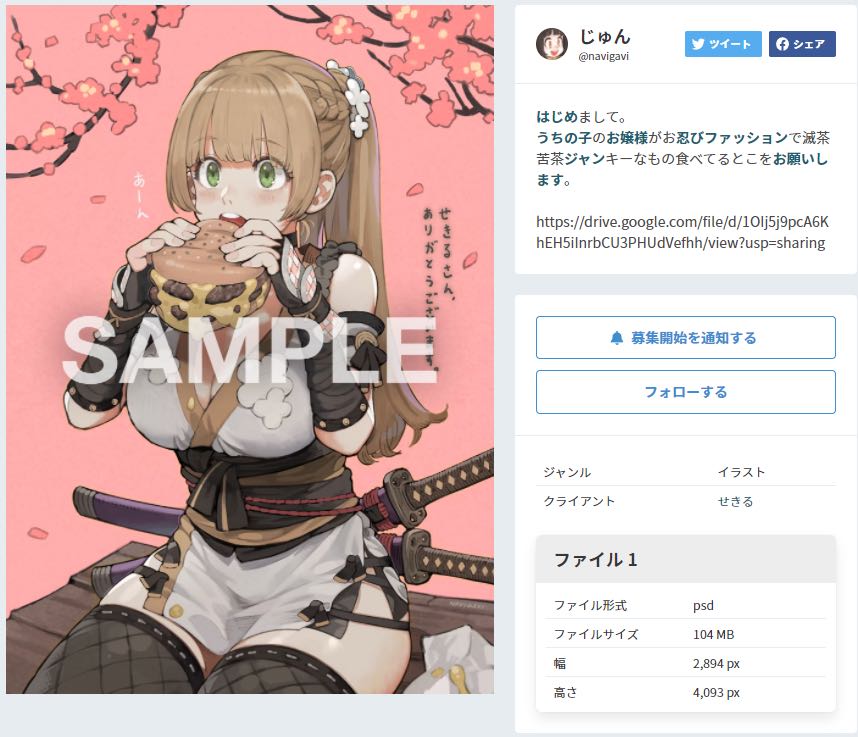Open じゅん's profile avatar
This screenshot has height=737, width=858.
552,44
